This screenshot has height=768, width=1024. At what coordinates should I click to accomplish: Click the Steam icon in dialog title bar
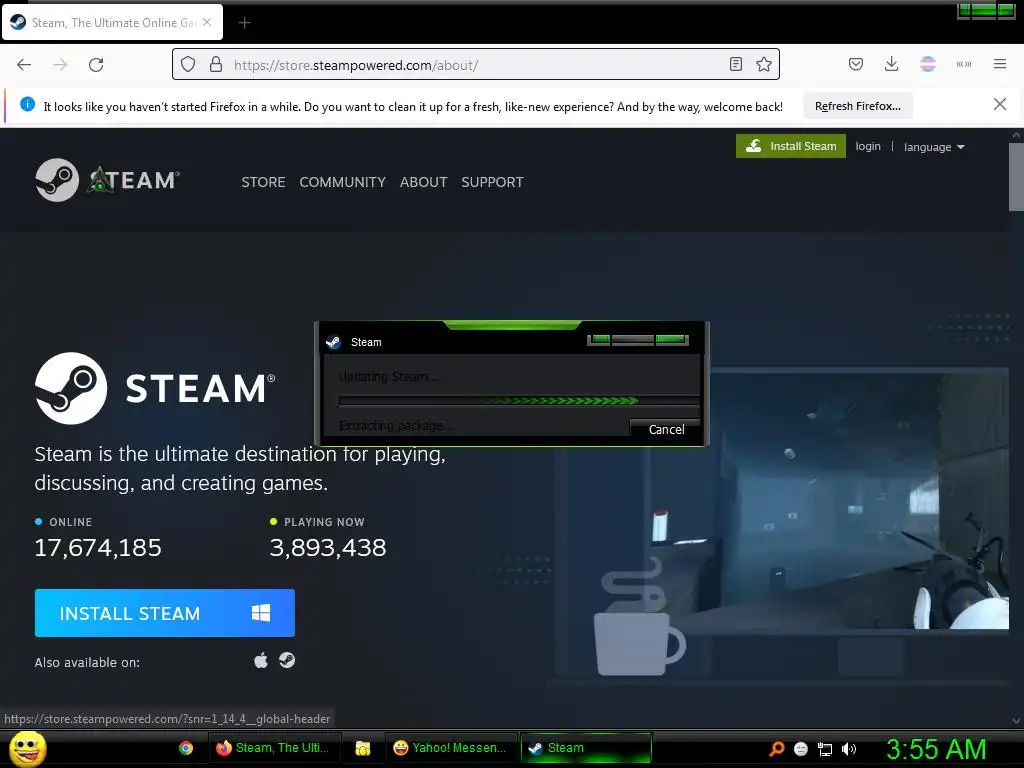pyautogui.click(x=334, y=342)
